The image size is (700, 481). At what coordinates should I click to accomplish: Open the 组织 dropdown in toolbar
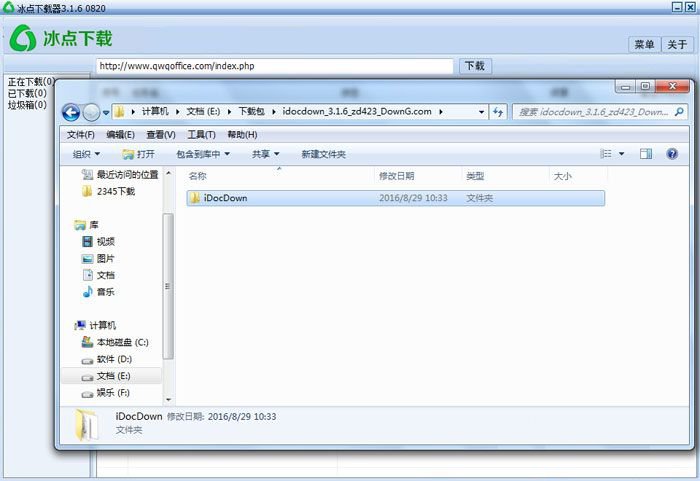86,154
